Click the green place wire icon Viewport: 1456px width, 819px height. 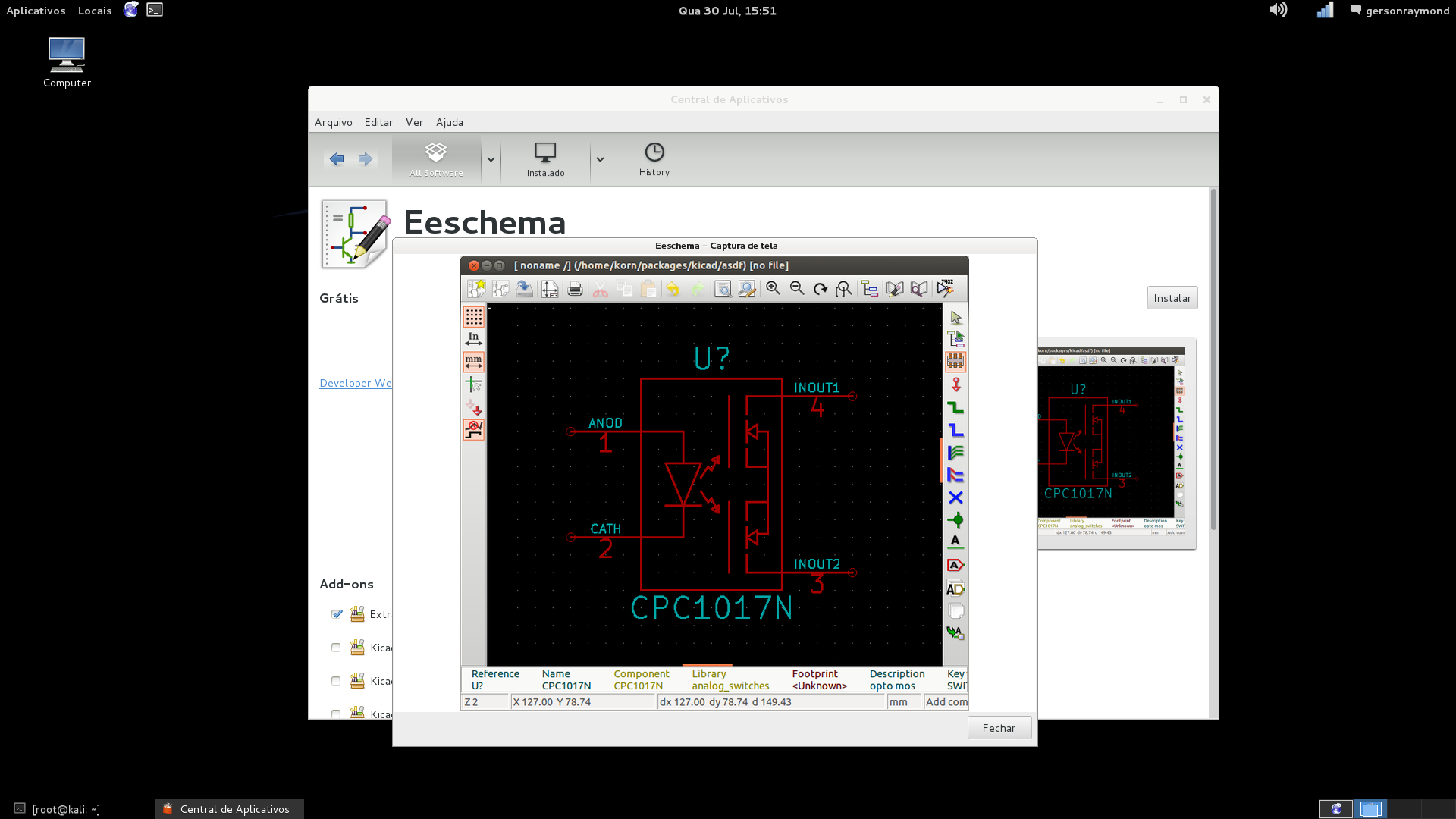pos(955,407)
